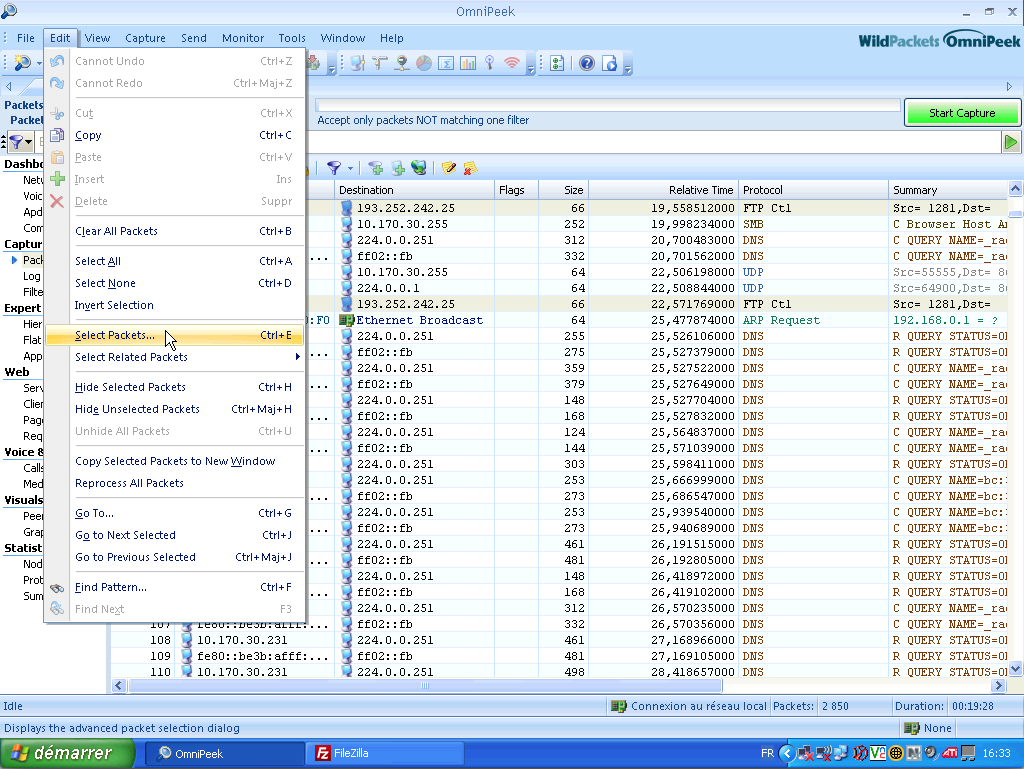Image resolution: width=1024 pixels, height=769 pixels.
Task: Open the wireless channel antenna icon
Action: [x=490, y=63]
